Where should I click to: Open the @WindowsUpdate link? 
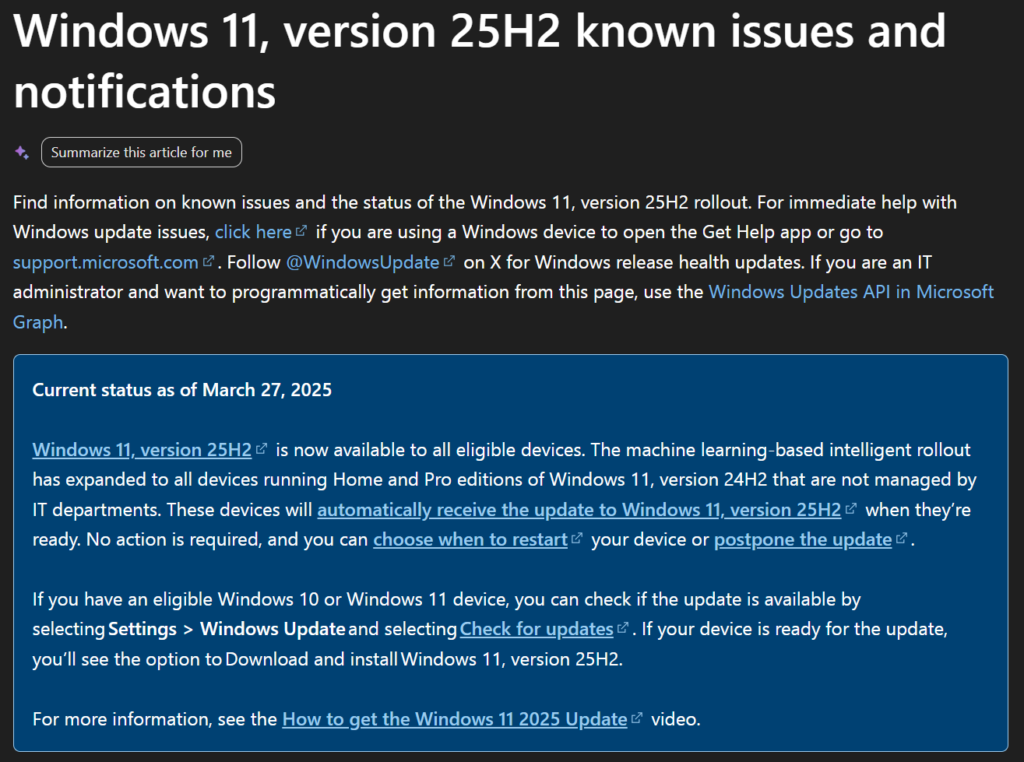point(362,262)
